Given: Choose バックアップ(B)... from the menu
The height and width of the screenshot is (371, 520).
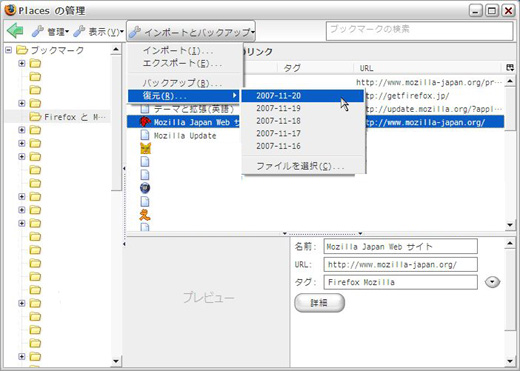Looking at the screenshot, I should (185, 83).
